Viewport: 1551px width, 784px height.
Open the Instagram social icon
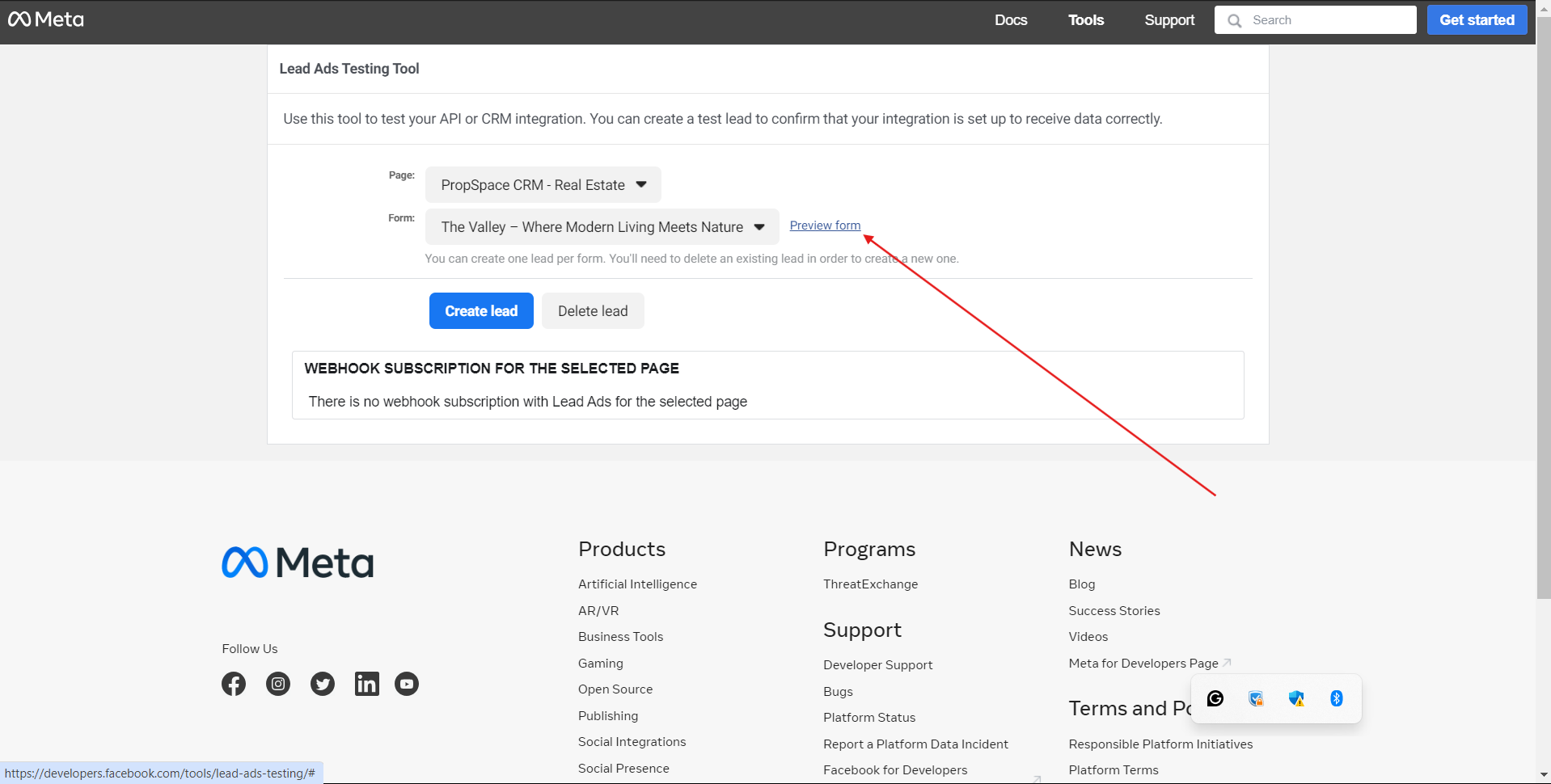click(x=278, y=684)
